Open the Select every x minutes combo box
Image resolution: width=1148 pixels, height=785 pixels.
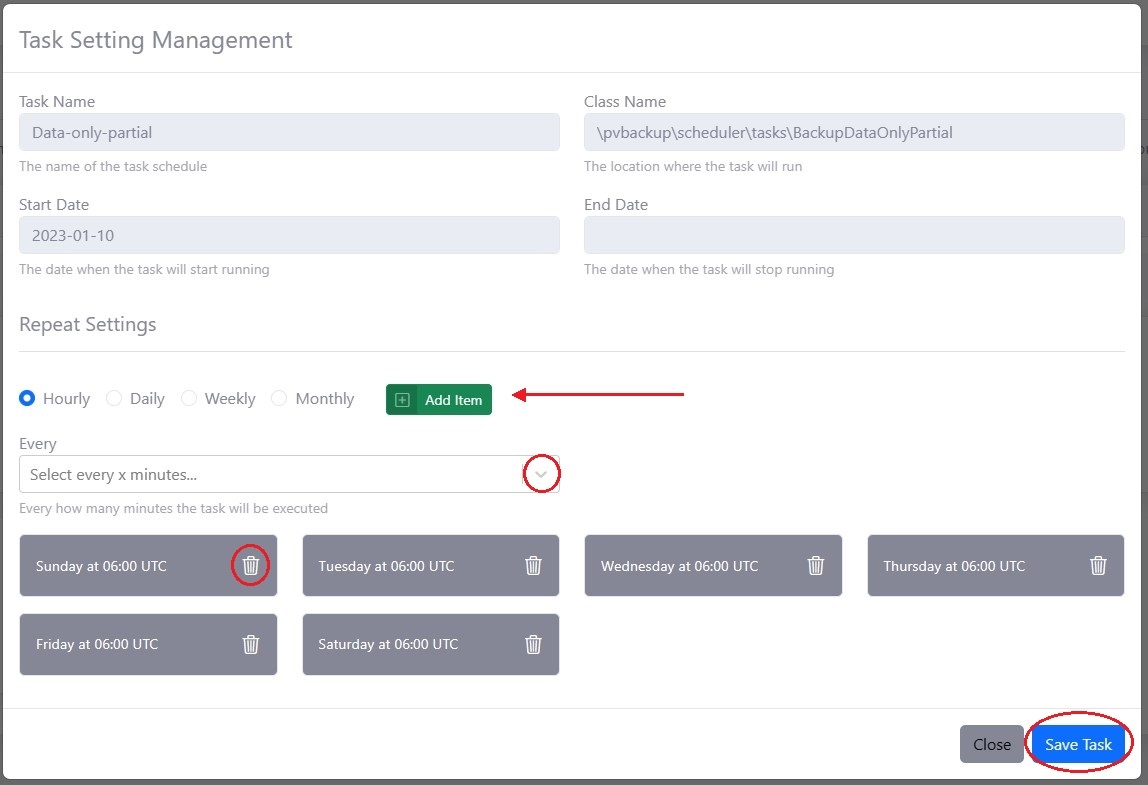270,475
